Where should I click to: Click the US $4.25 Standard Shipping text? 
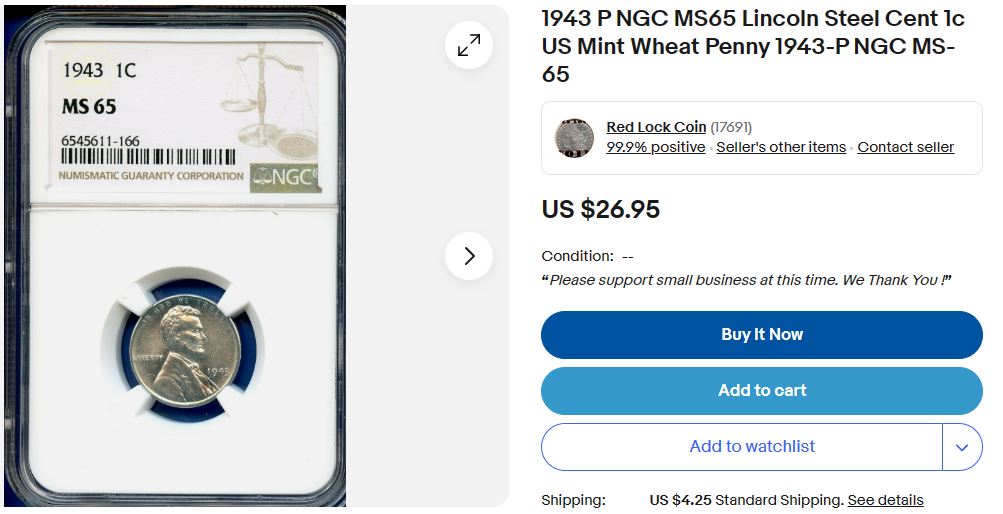click(746, 500)
